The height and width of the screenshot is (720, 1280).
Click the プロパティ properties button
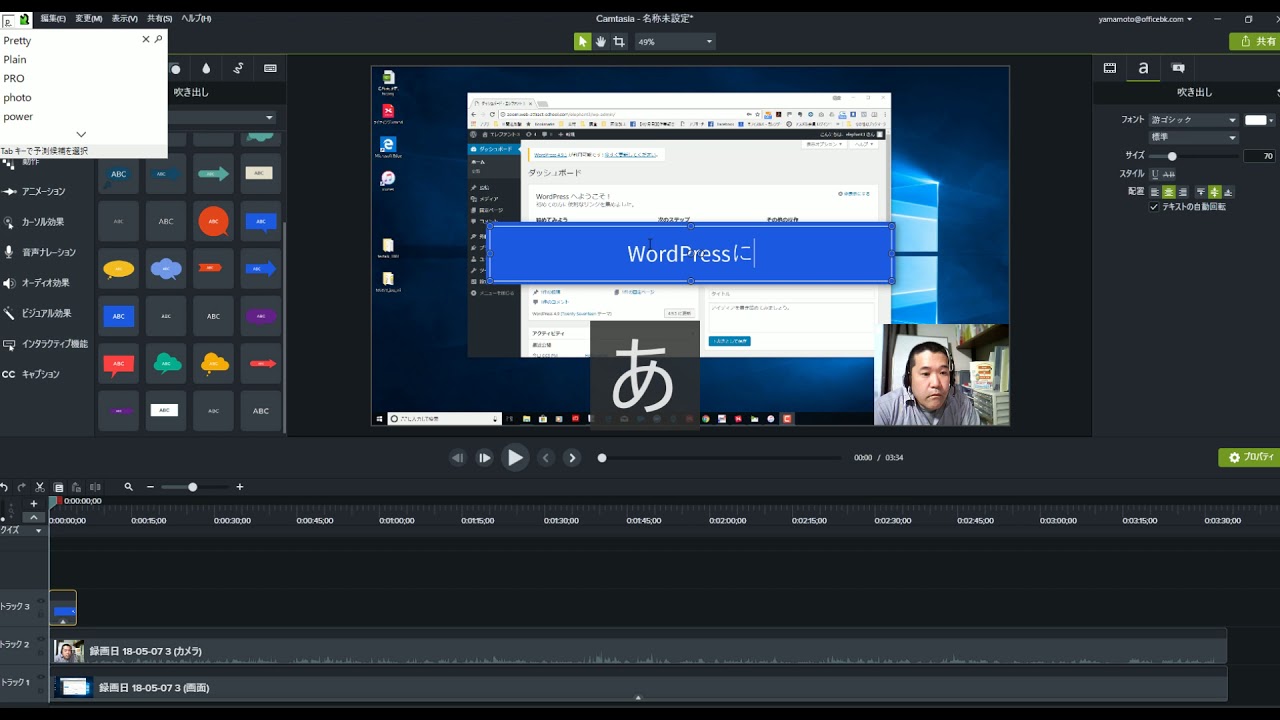pos(1249,457)
